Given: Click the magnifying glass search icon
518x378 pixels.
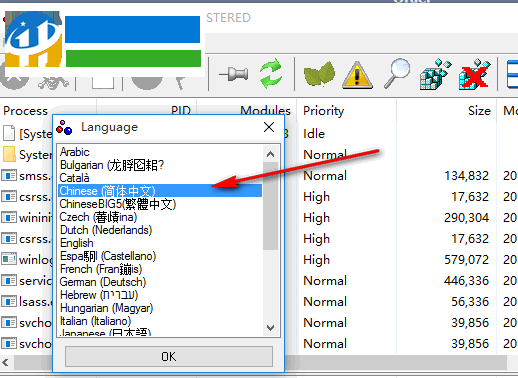Looking at the screenshot, I should click(397, 73).
